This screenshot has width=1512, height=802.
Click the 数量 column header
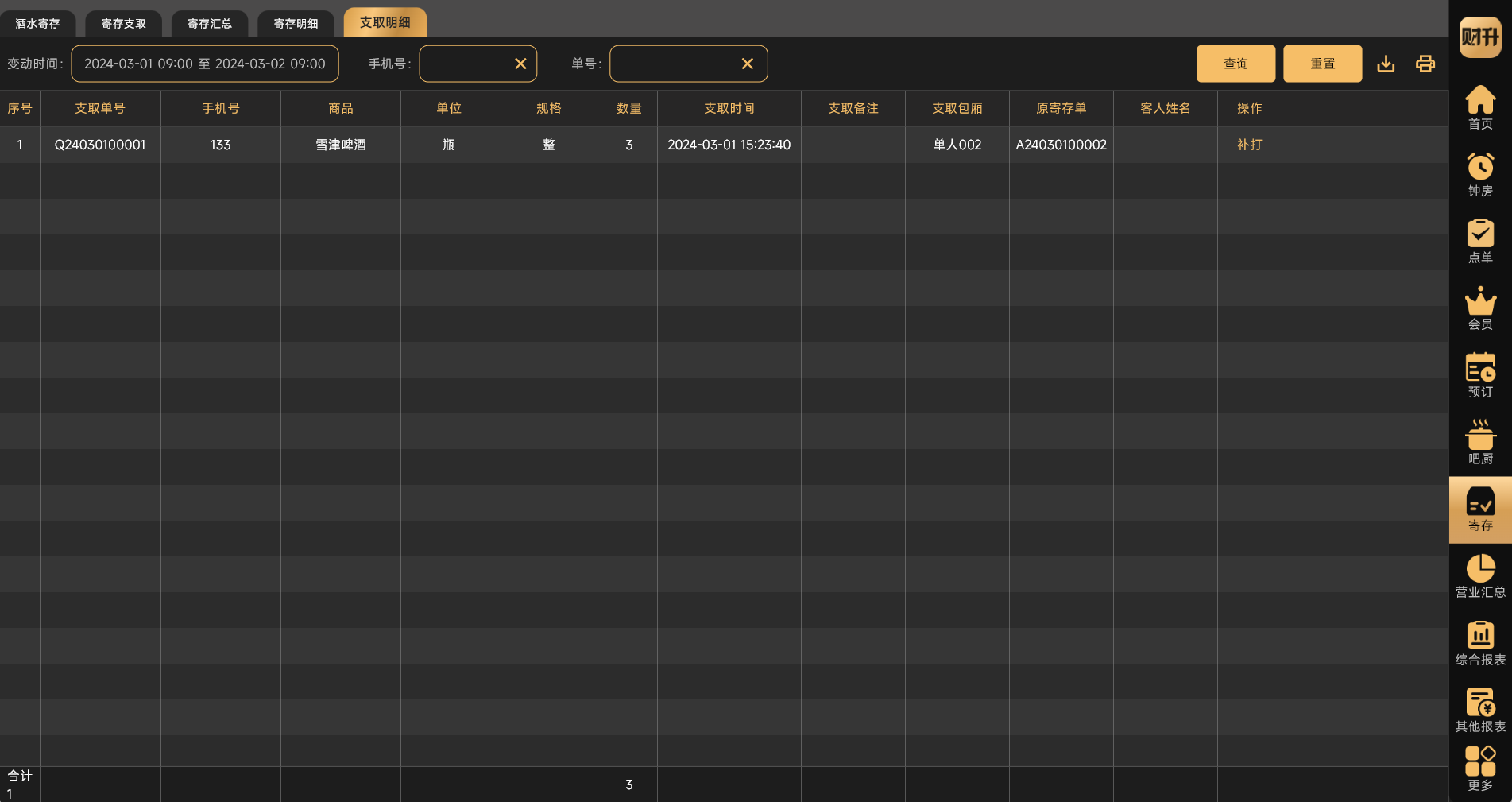629,108
